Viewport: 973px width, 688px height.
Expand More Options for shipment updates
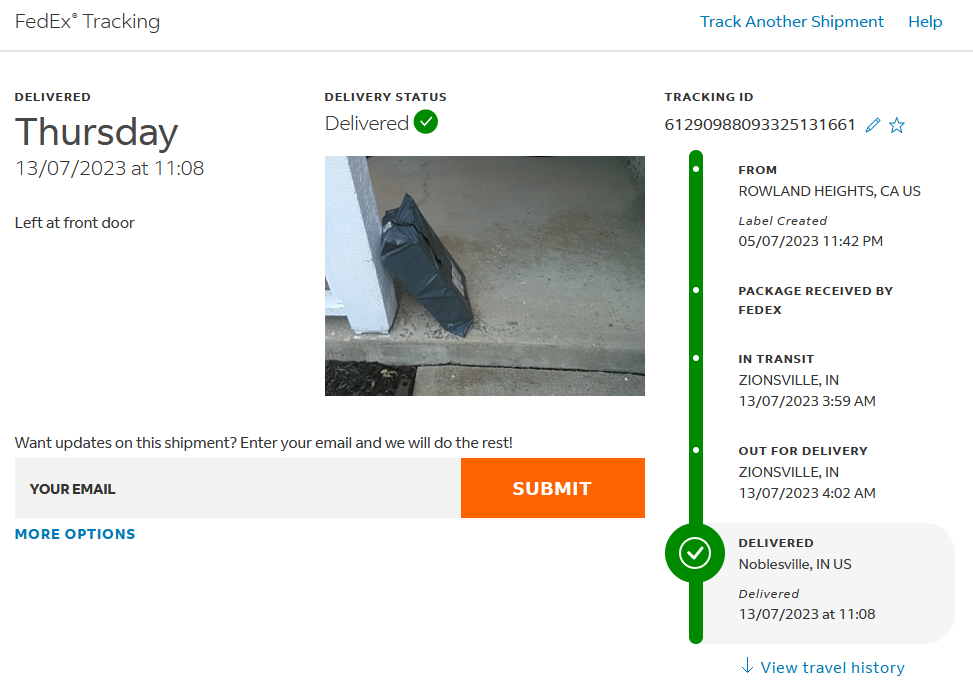pyautogui.click(x=75, y=534)
